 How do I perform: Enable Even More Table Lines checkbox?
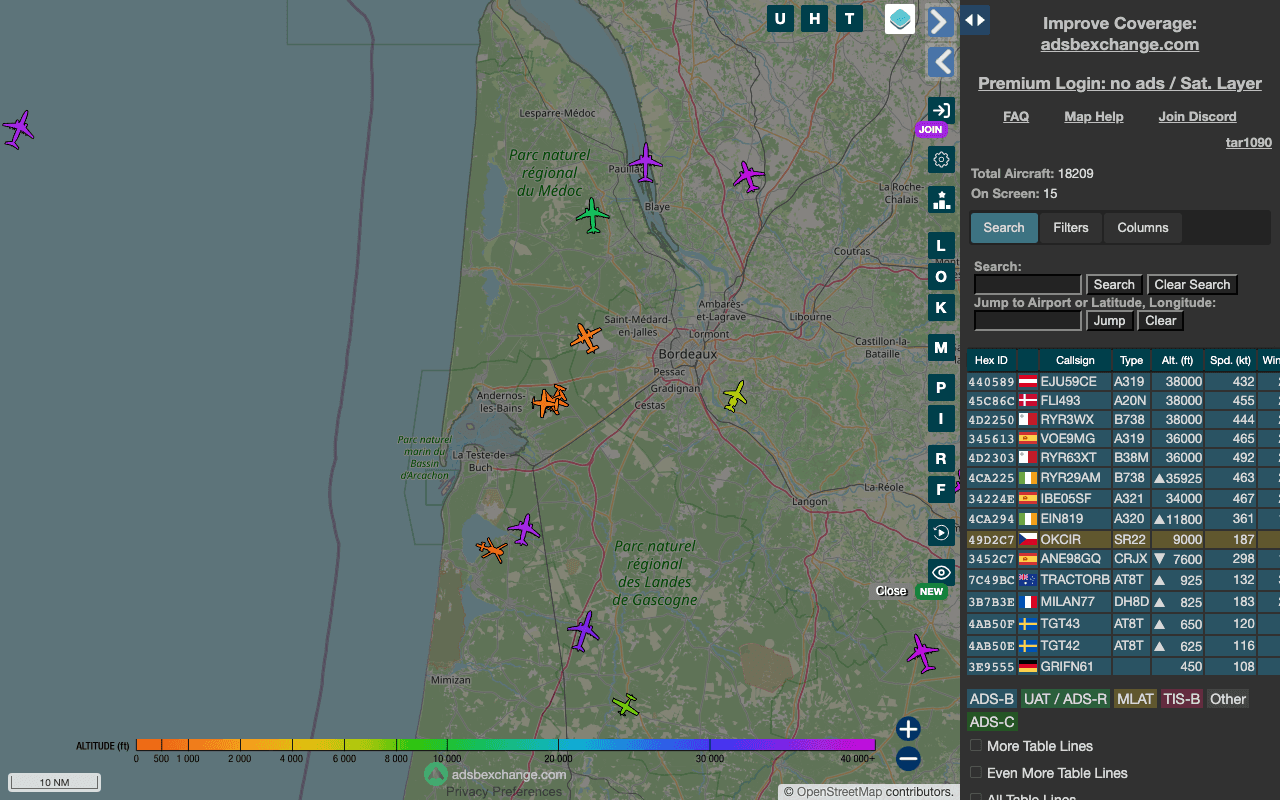point(976,773)
